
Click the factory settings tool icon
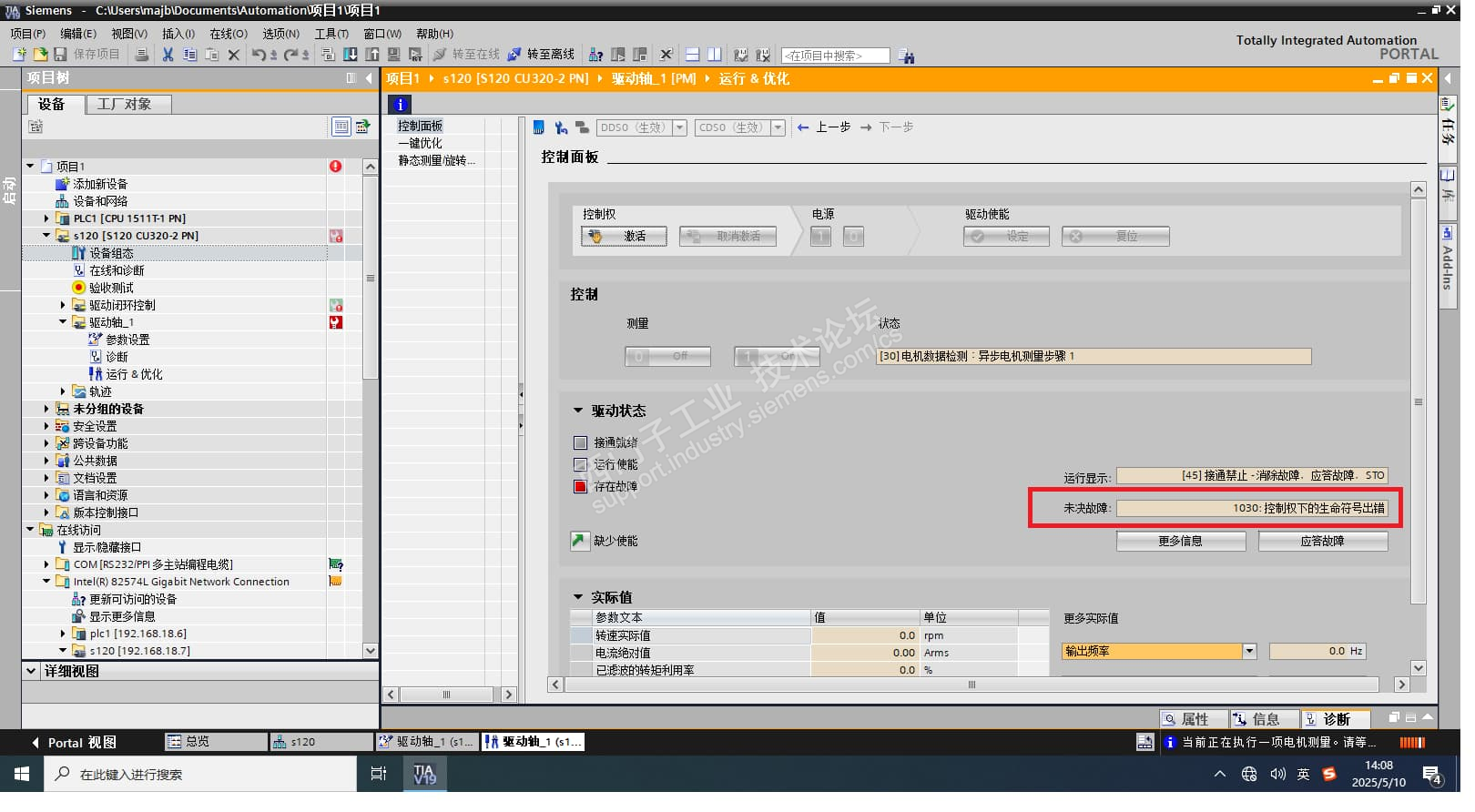(x=561, y=127)
